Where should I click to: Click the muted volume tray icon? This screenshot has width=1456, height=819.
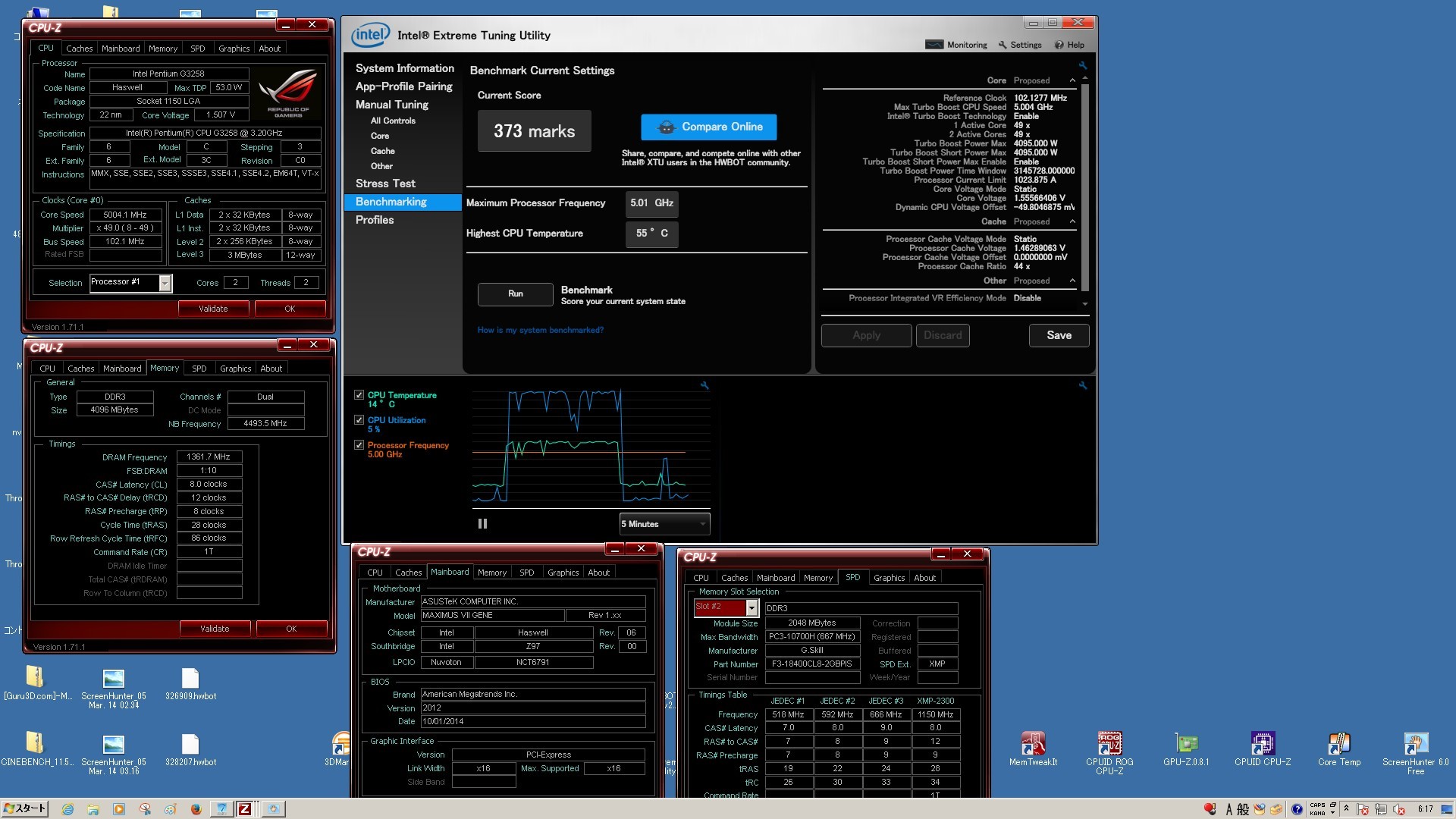click(x=1399, y=809)
